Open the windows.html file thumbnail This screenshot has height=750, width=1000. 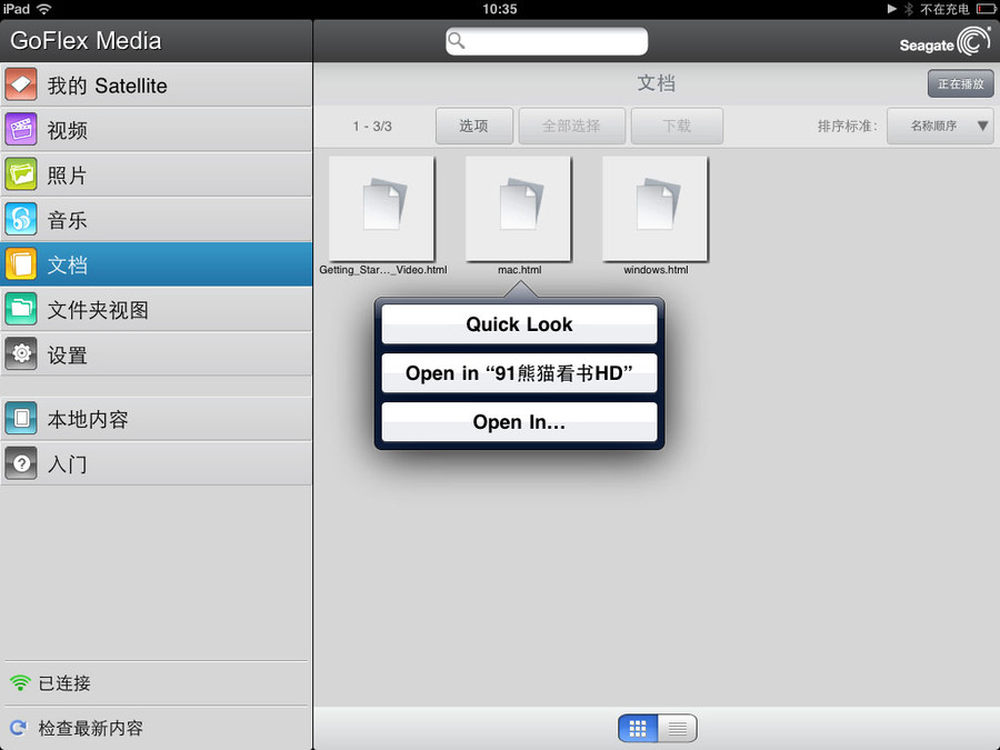655,208
